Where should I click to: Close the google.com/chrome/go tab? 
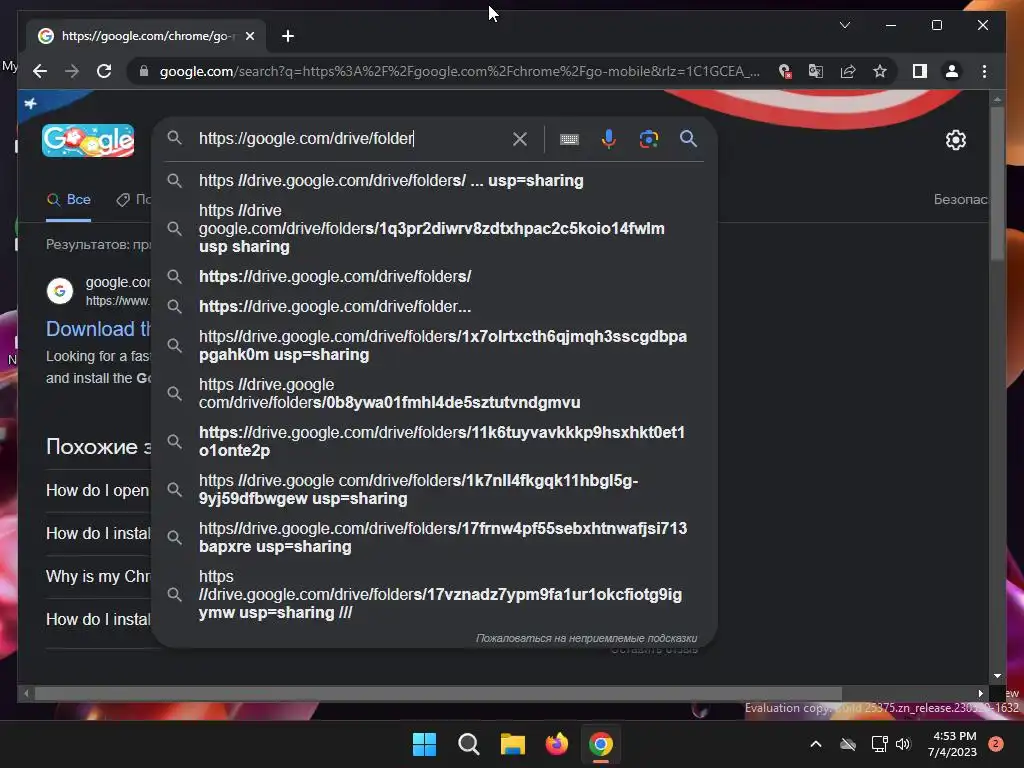coord(250,36)
